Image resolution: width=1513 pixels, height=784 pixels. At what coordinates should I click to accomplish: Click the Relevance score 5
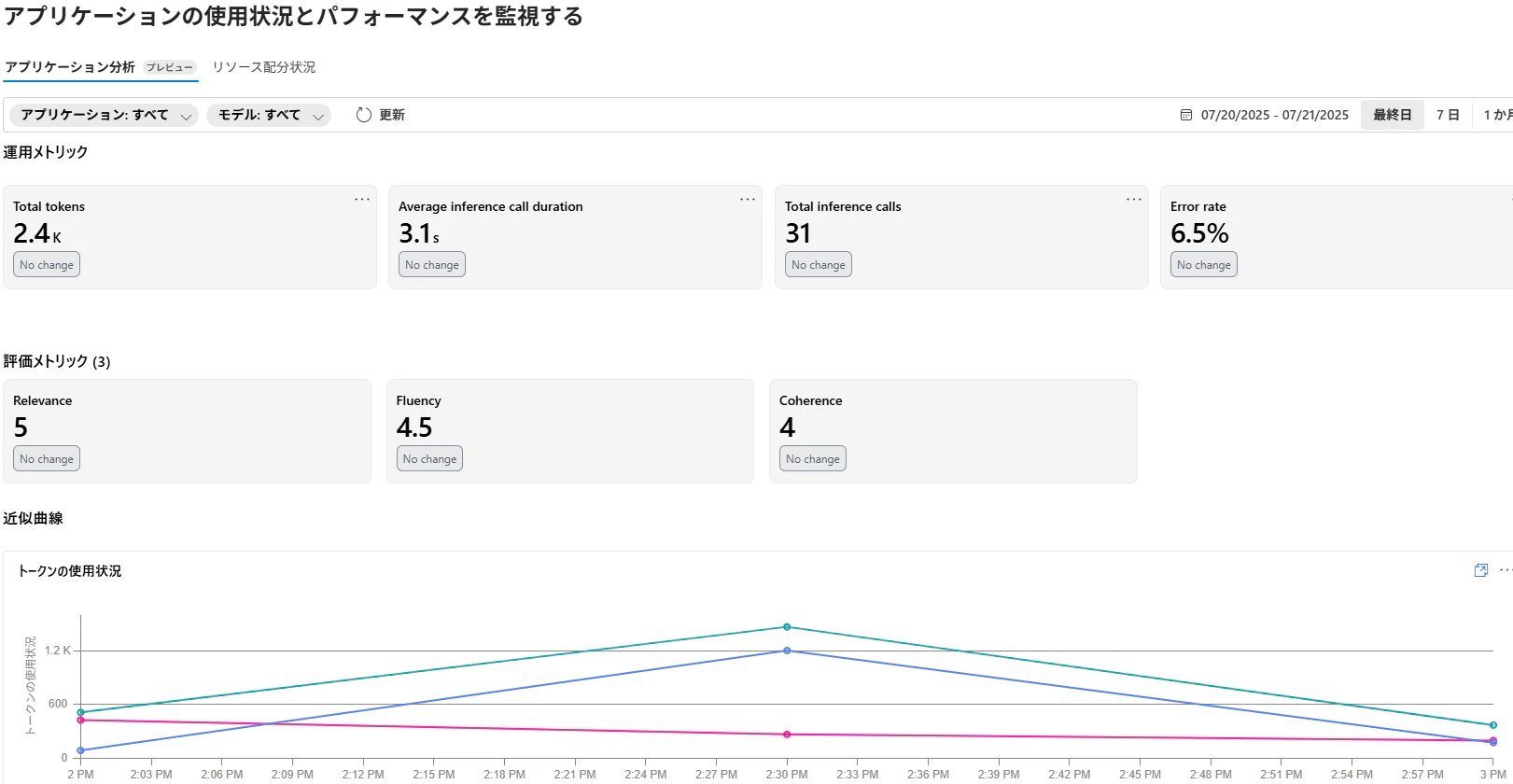pyautogui.click(x=21, y=427)
